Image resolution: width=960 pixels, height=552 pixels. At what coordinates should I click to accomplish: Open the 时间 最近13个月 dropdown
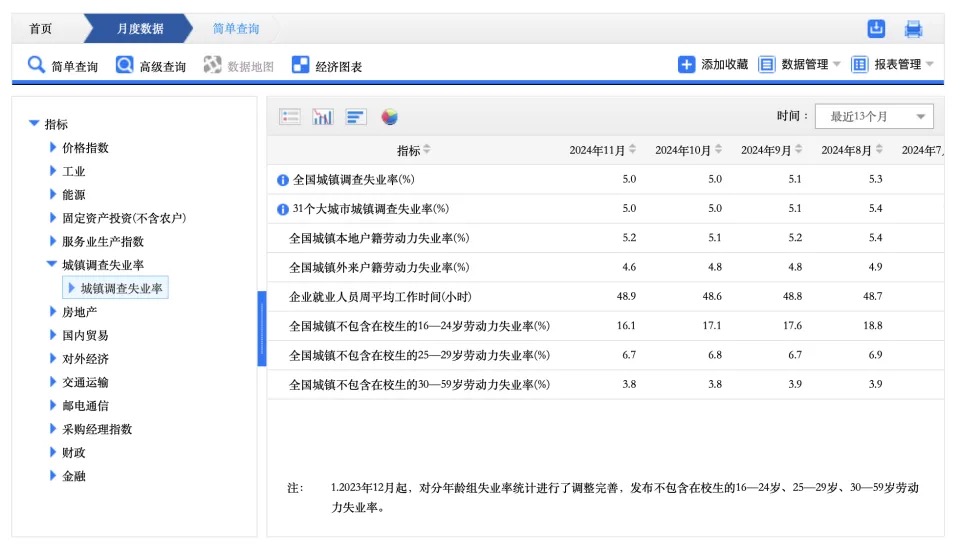(x=874, y=117)
